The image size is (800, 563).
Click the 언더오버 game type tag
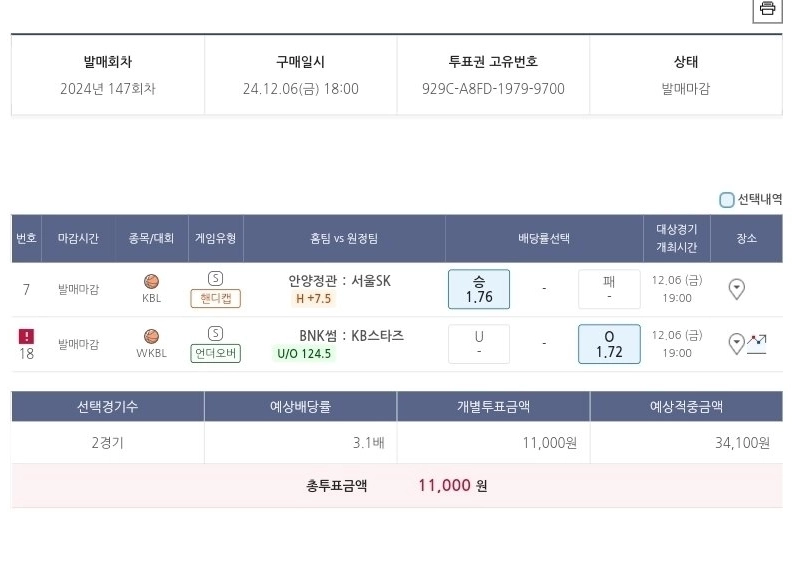click(215, 353)
